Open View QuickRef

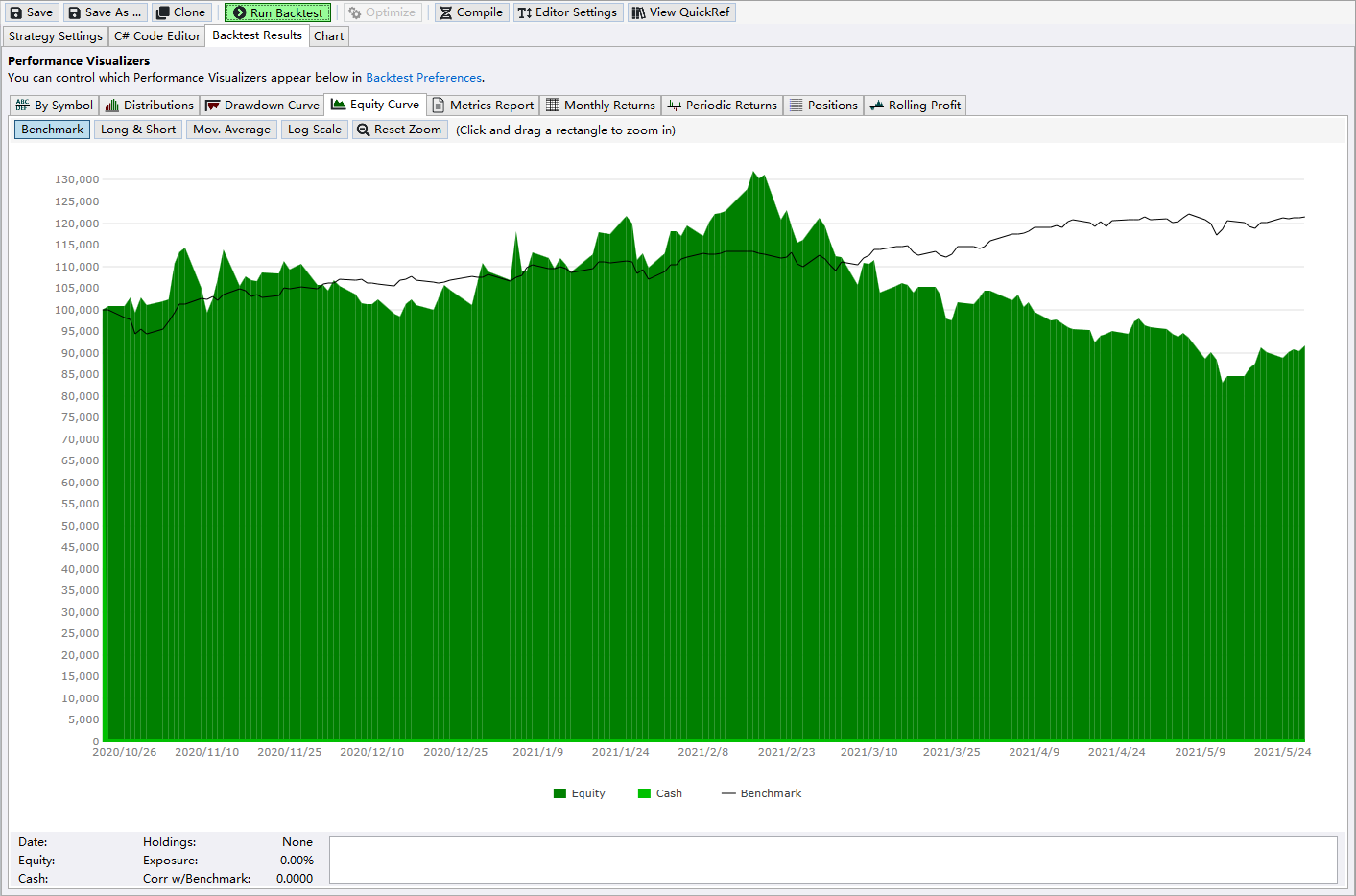[680, 12]
